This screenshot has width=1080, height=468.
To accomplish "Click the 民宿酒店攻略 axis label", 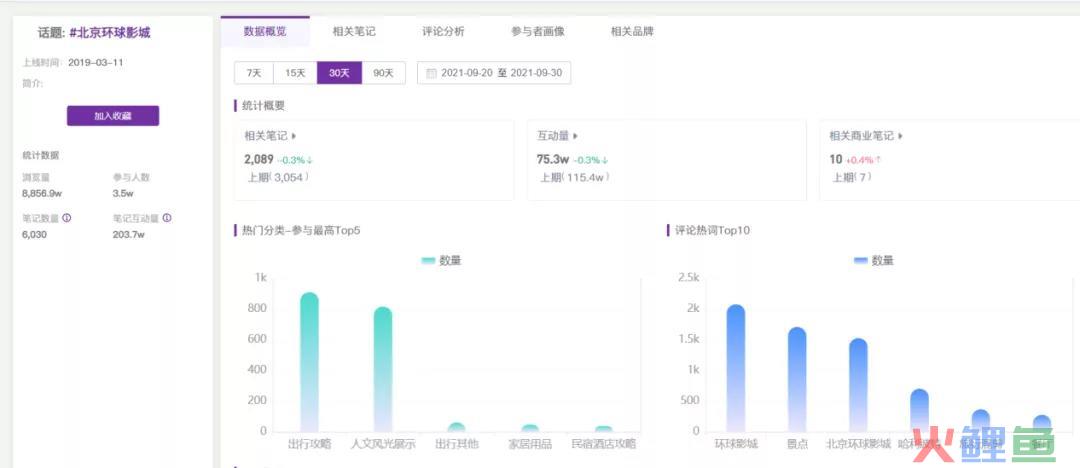I will [603, 444].
